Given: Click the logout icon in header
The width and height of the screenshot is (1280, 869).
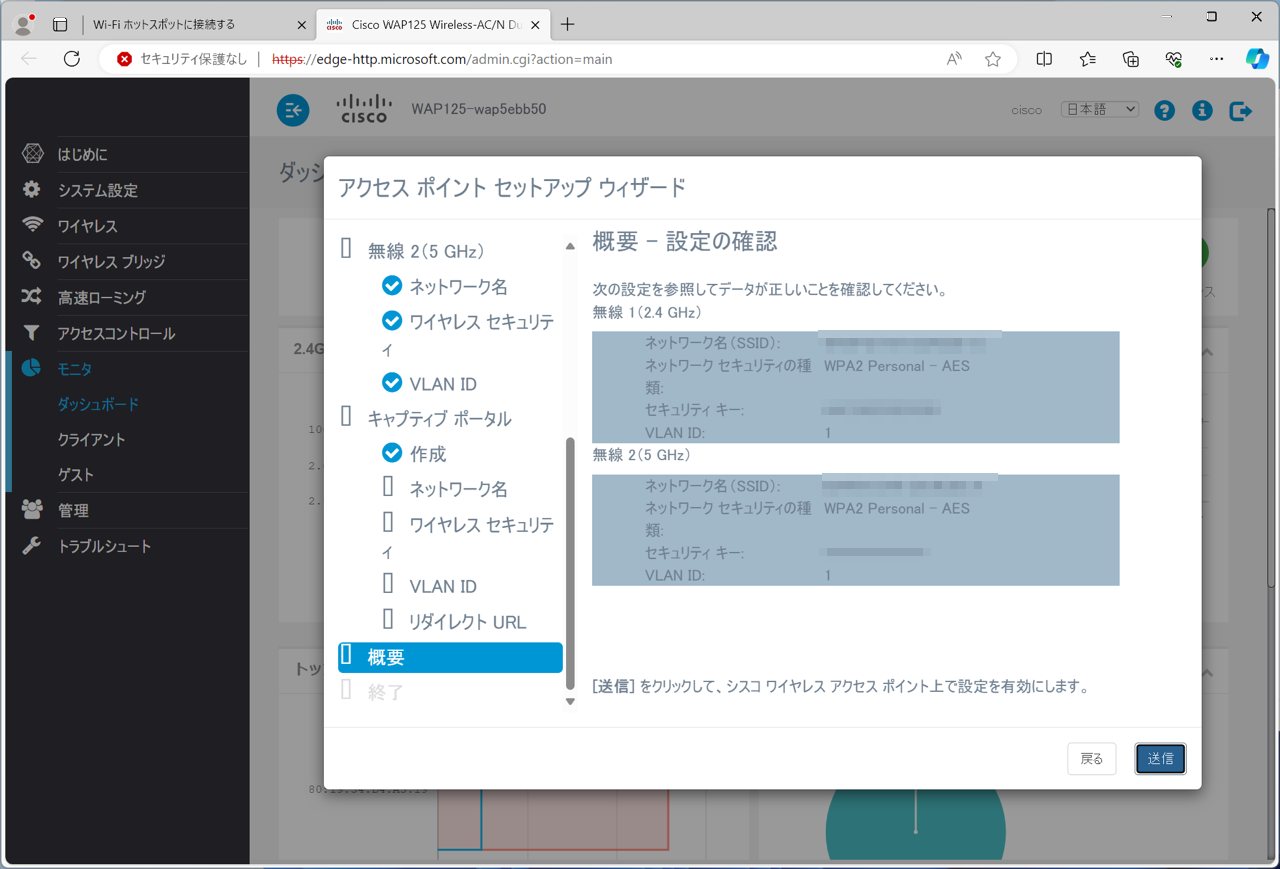Looking at the screenshot, I should tap(1241, 110).
